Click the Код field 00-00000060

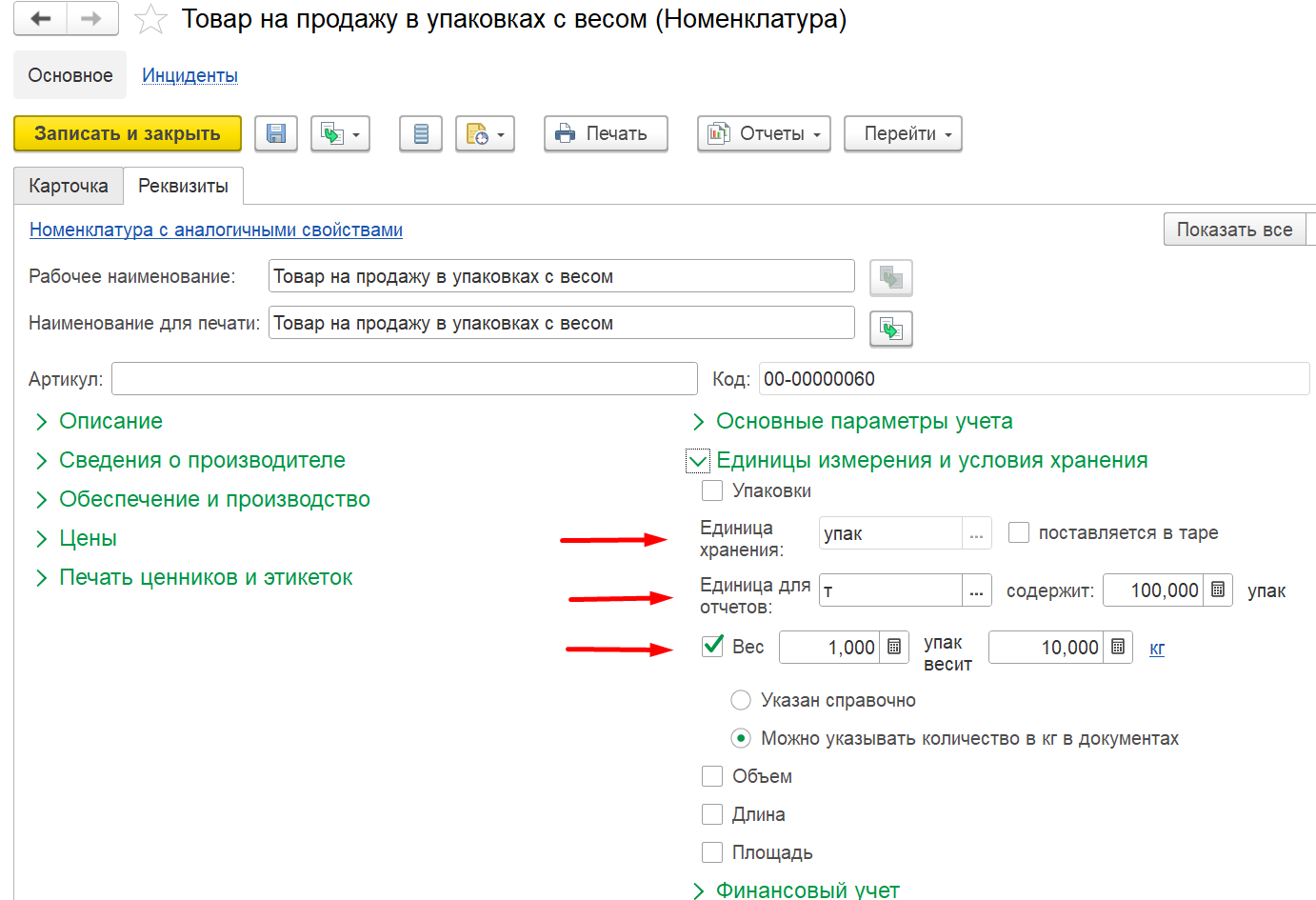pos(1034,379)
